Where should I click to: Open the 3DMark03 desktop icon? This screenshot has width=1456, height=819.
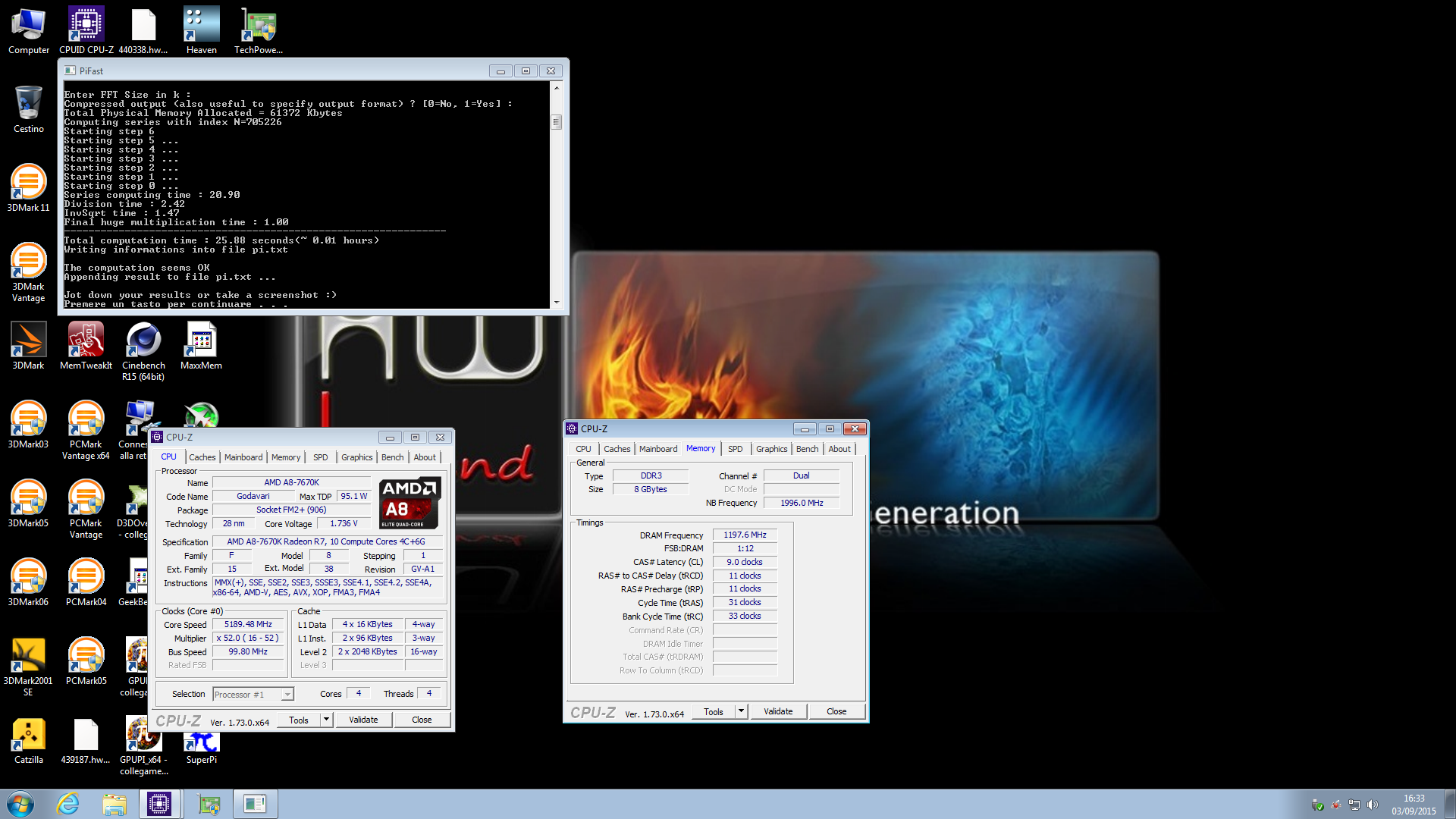(x=29, y=425)
